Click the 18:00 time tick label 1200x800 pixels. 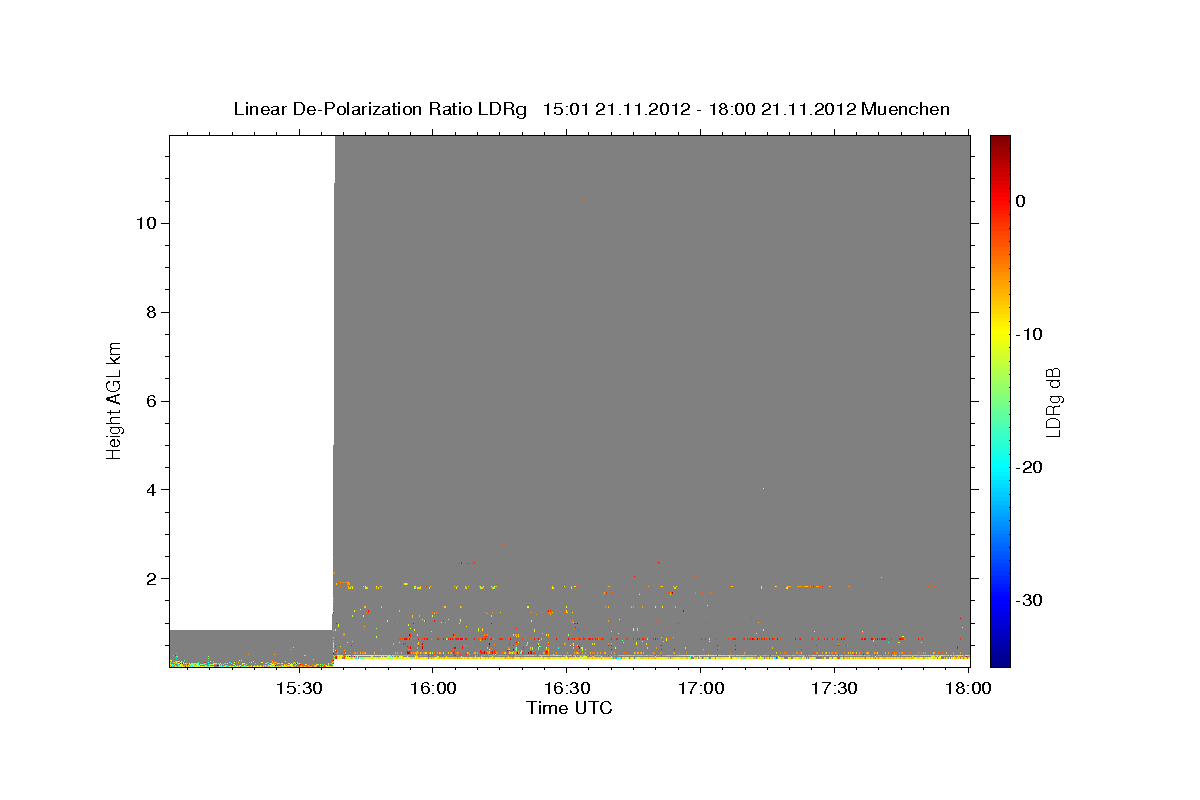tap(968, 689)
